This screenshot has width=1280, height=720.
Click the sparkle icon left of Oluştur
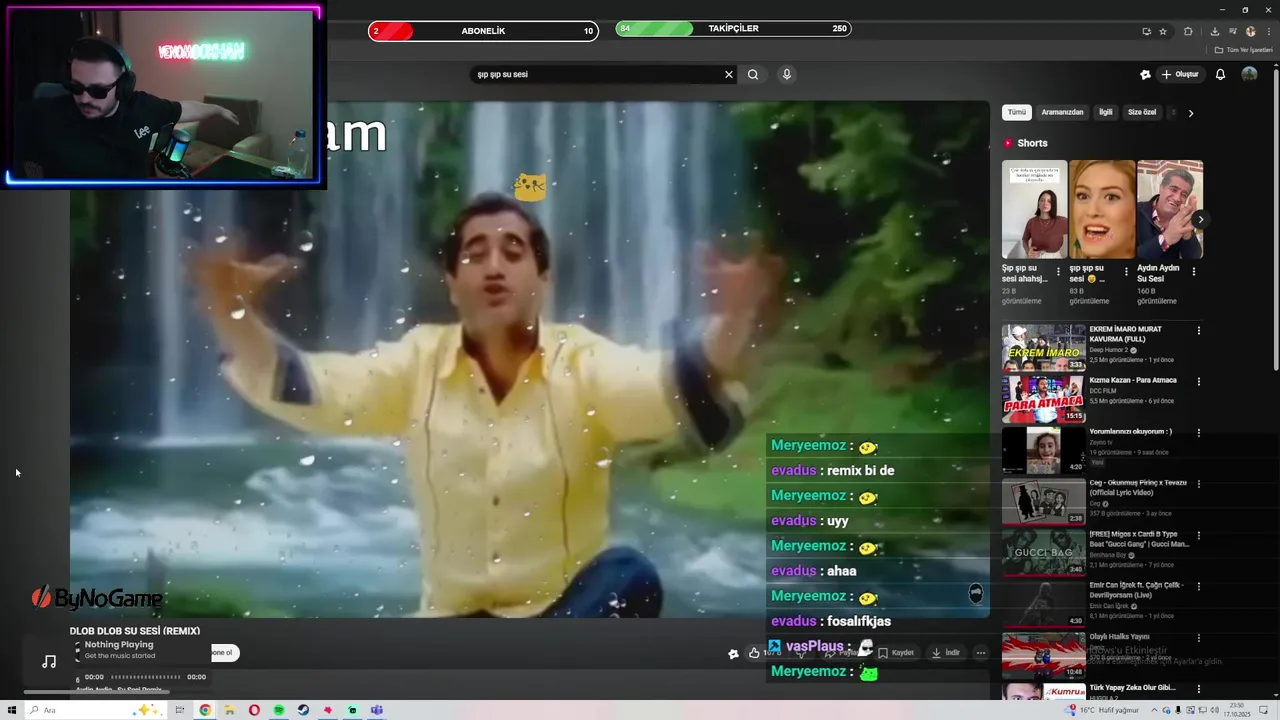pyautogui.click(x=1145, y=74)
